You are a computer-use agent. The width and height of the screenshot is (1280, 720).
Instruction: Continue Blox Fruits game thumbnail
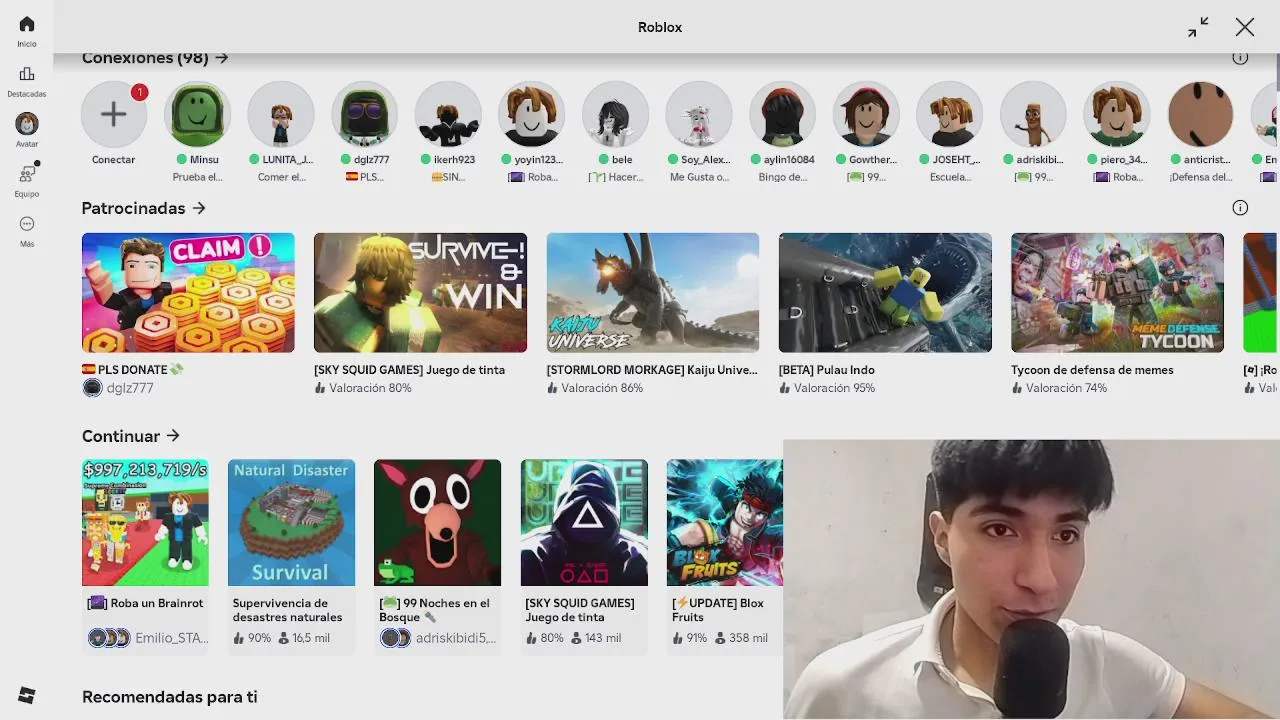tap(725, 523)
